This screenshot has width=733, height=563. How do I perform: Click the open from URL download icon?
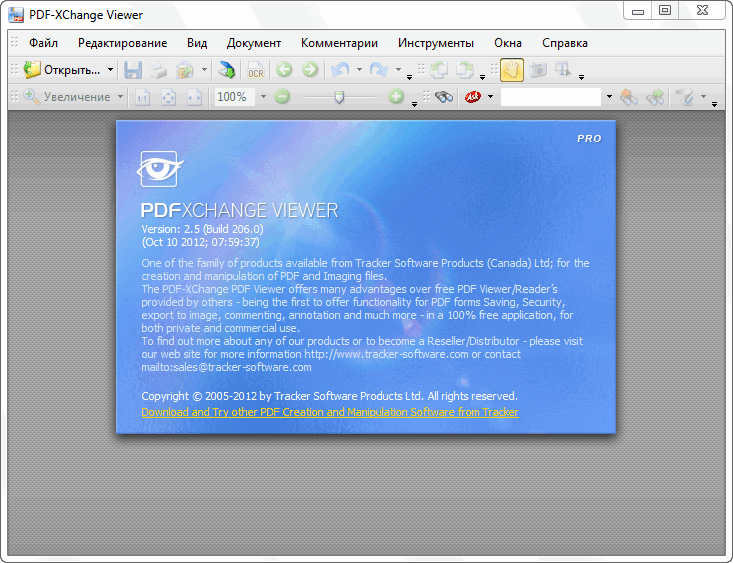coord(227,70)
